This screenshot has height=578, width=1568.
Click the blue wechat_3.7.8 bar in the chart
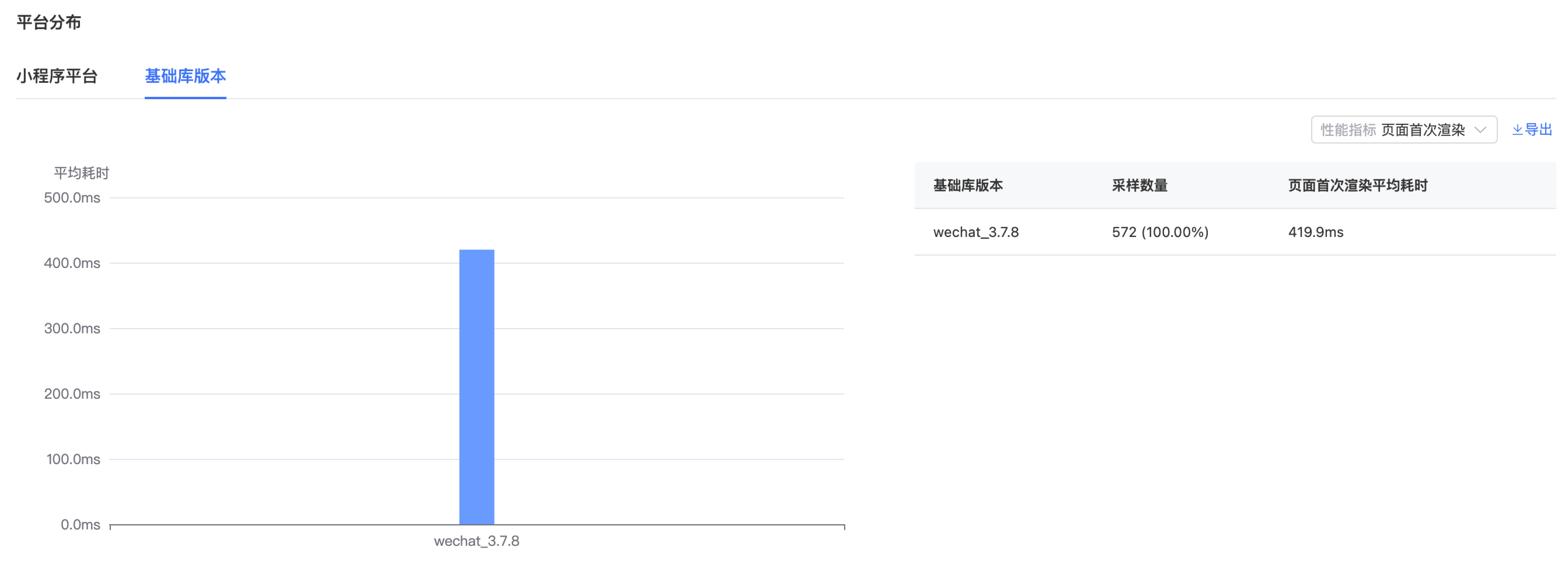point(476,387)
